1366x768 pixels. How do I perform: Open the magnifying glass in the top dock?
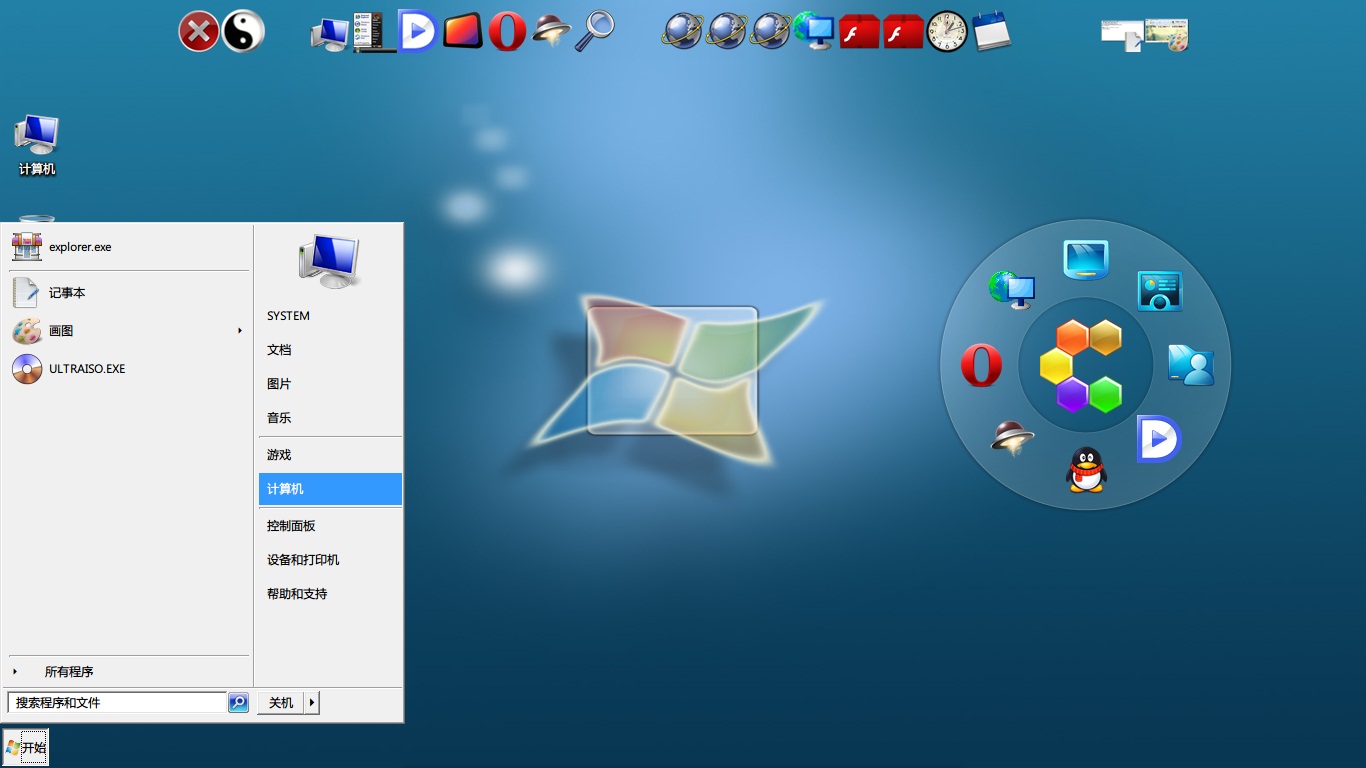pyautogui.click(x=596, y=31)
